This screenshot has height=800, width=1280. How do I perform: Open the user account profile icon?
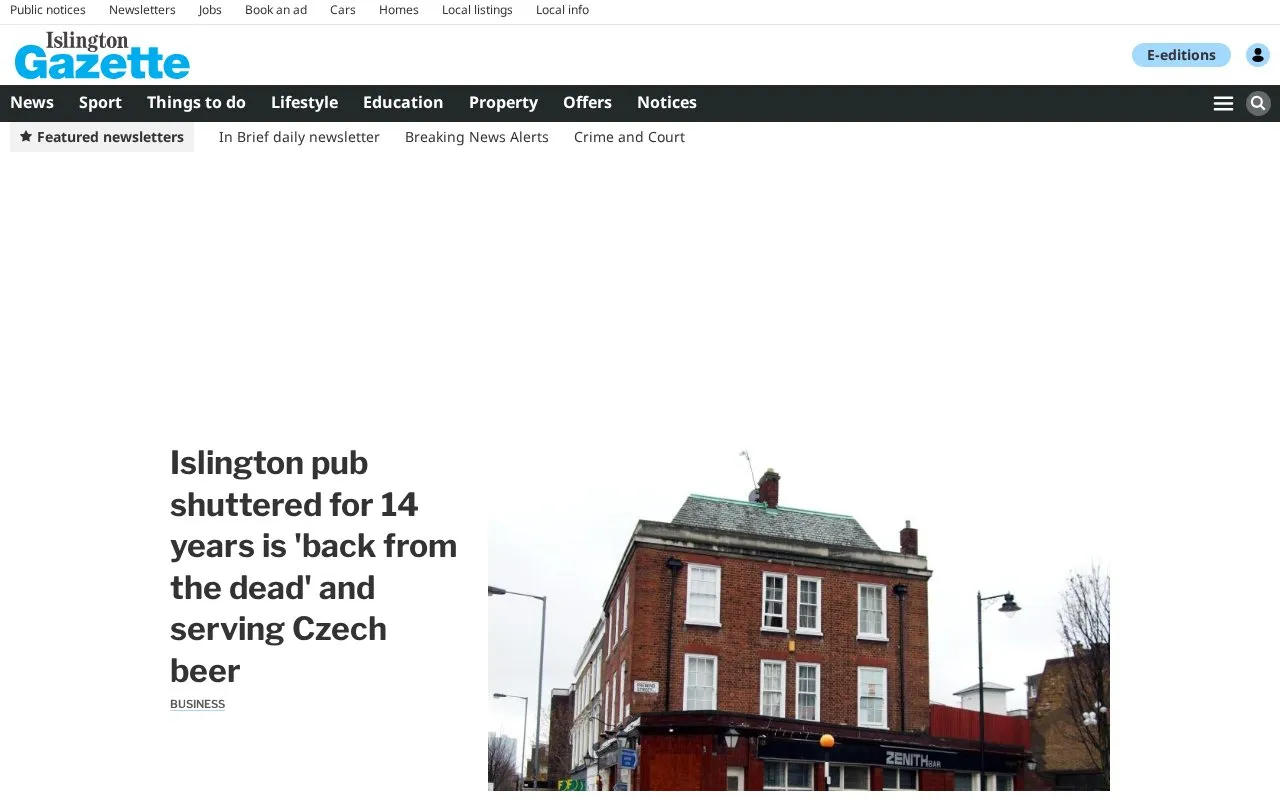(x=1258, y=55)
